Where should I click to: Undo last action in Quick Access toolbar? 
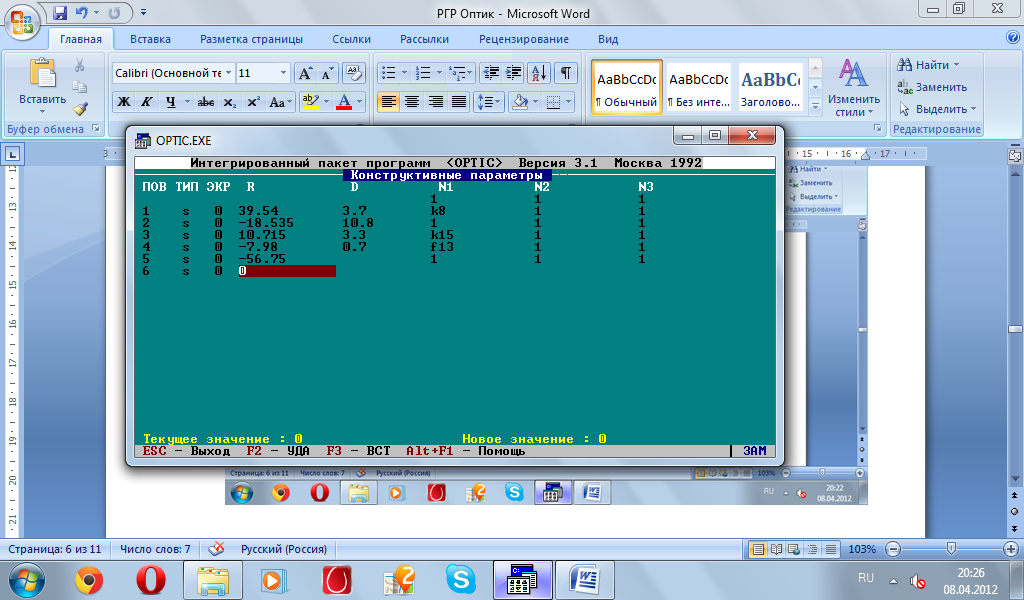point(81,12)
